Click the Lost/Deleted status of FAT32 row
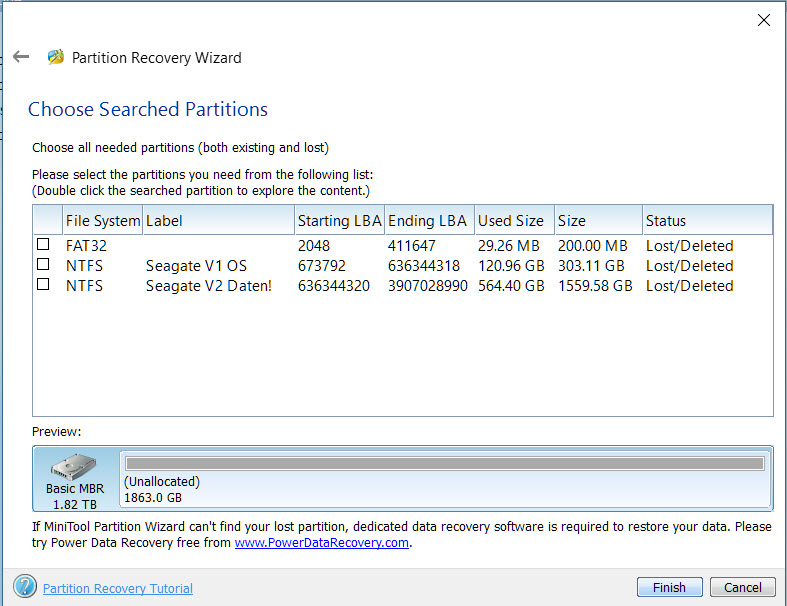 tap(690, 246)
